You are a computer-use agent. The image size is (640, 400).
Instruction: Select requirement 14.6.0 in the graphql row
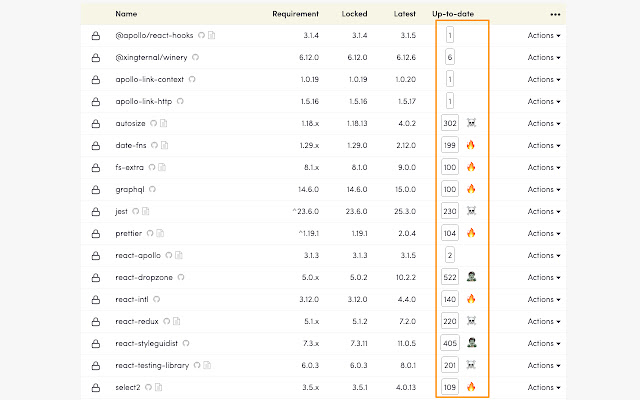pyautogui.click(x=309, y=189)
